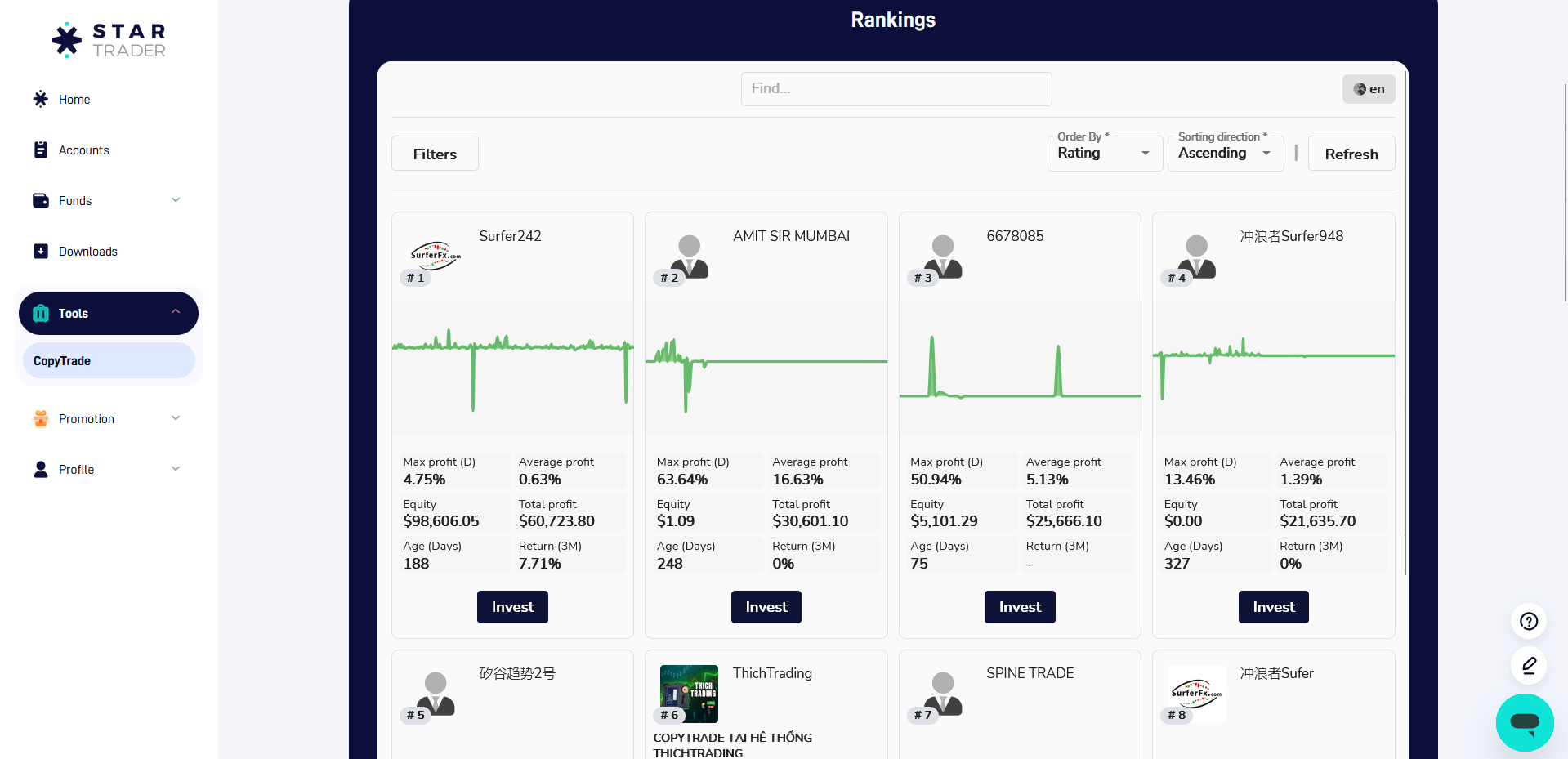Click the Surfer242 name
1568x759 pixels.
point(510,236)
